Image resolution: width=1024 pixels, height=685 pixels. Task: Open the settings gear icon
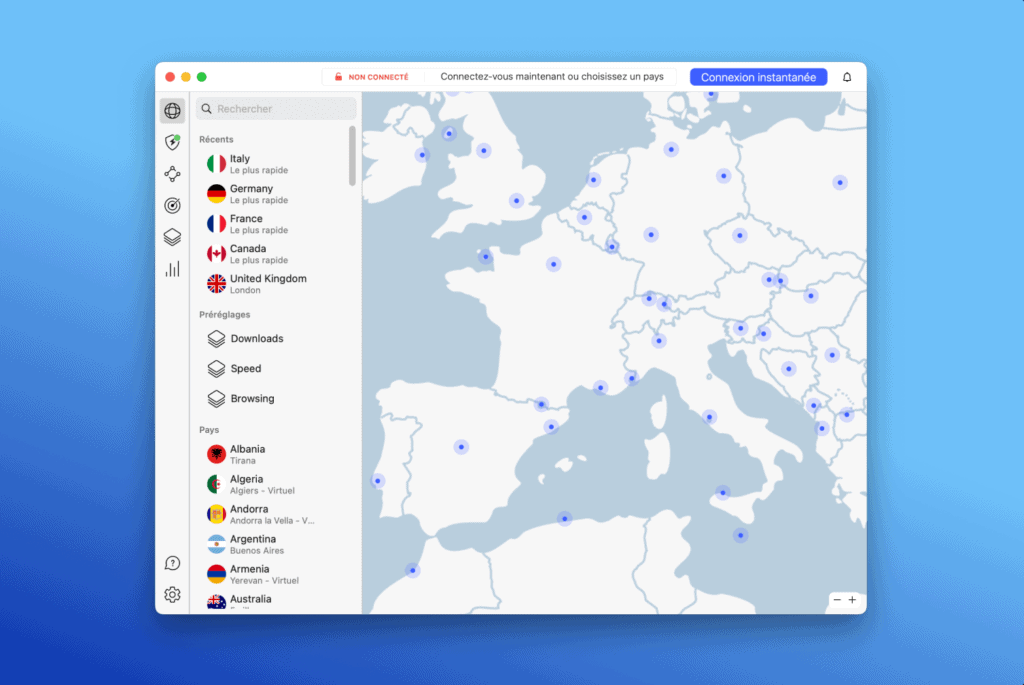[x=172, y=595]
